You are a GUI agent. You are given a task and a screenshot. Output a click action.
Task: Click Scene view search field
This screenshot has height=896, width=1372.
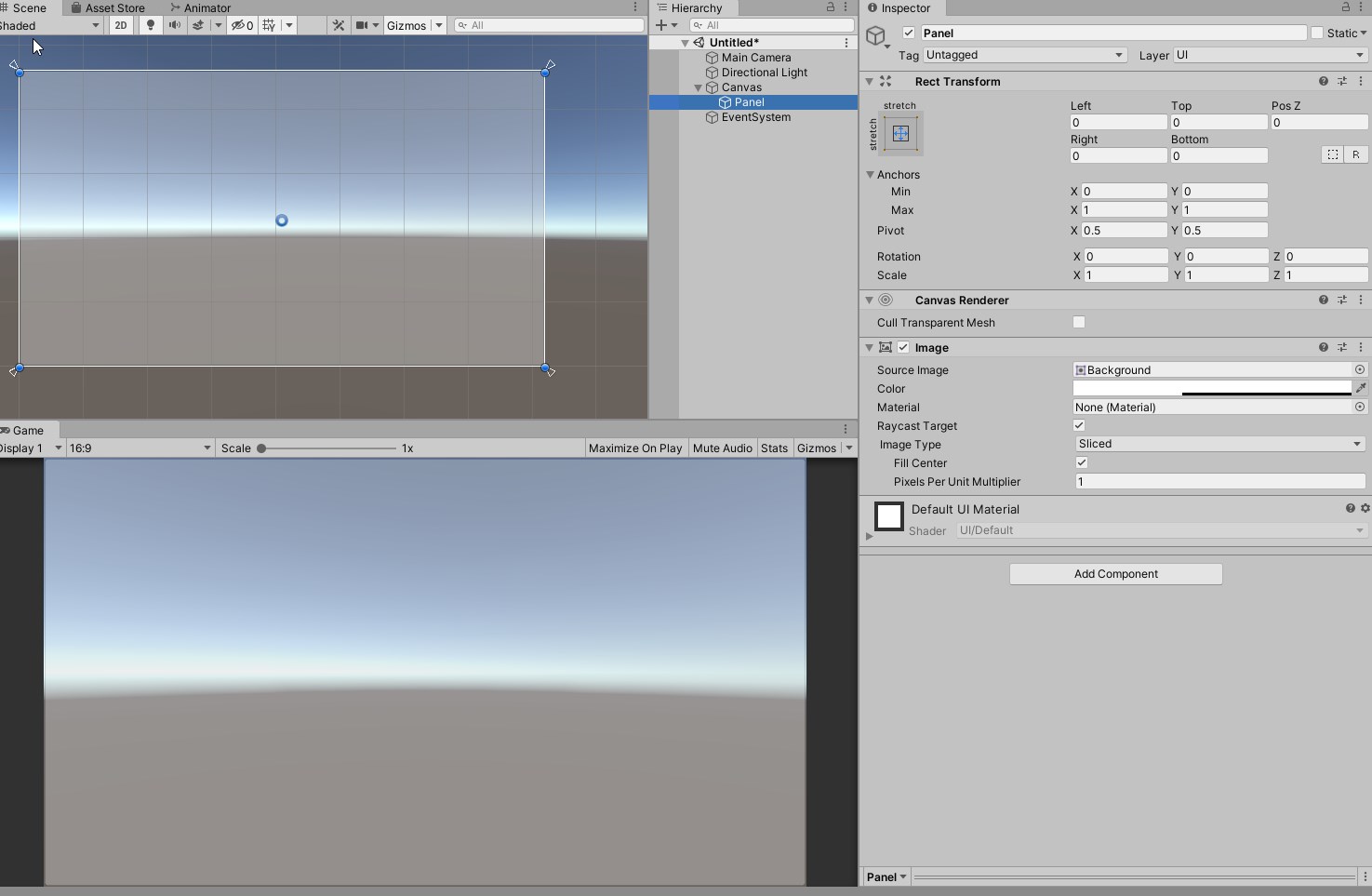549,25
